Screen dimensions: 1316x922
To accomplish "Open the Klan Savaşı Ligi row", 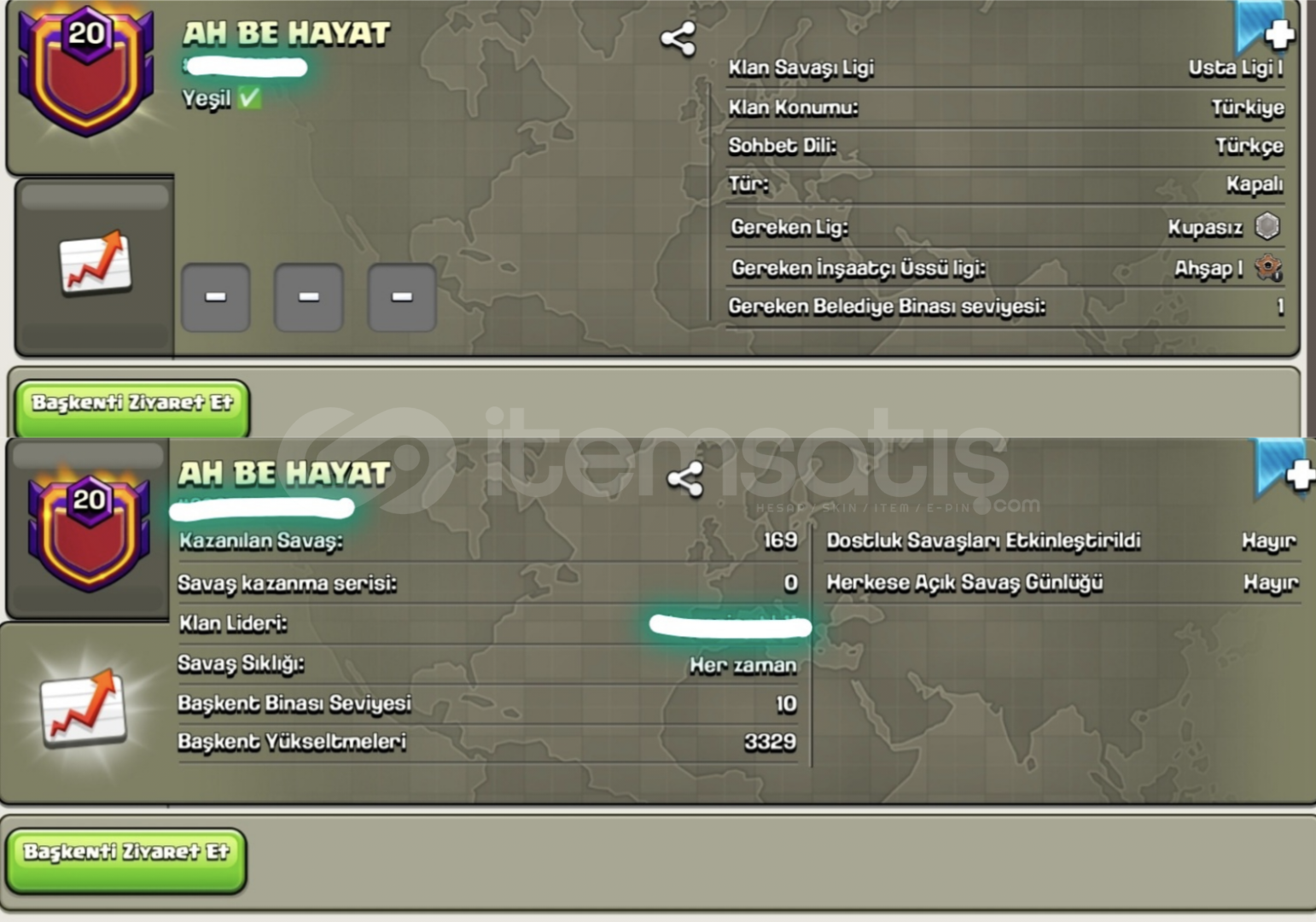I will click(x=1005, y=67).
